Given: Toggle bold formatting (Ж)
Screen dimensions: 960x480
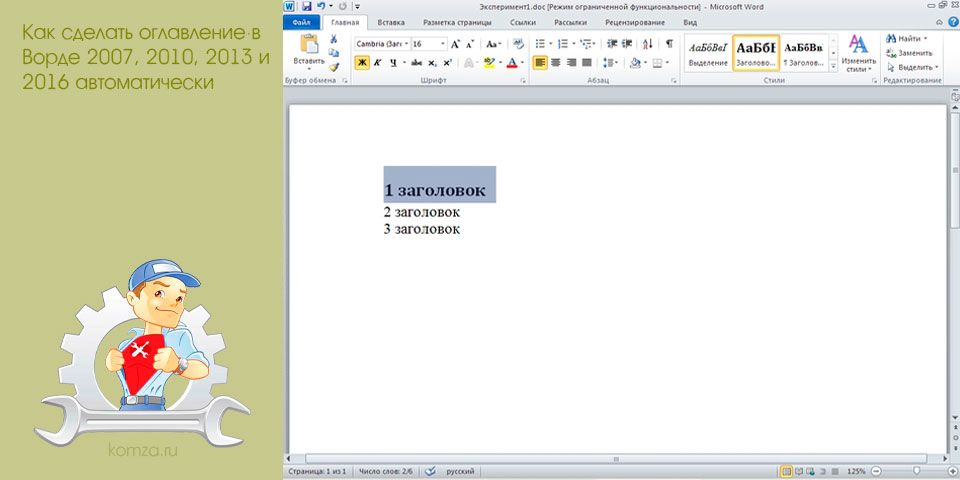Looking at the screenshot, I should pos(362,62).
